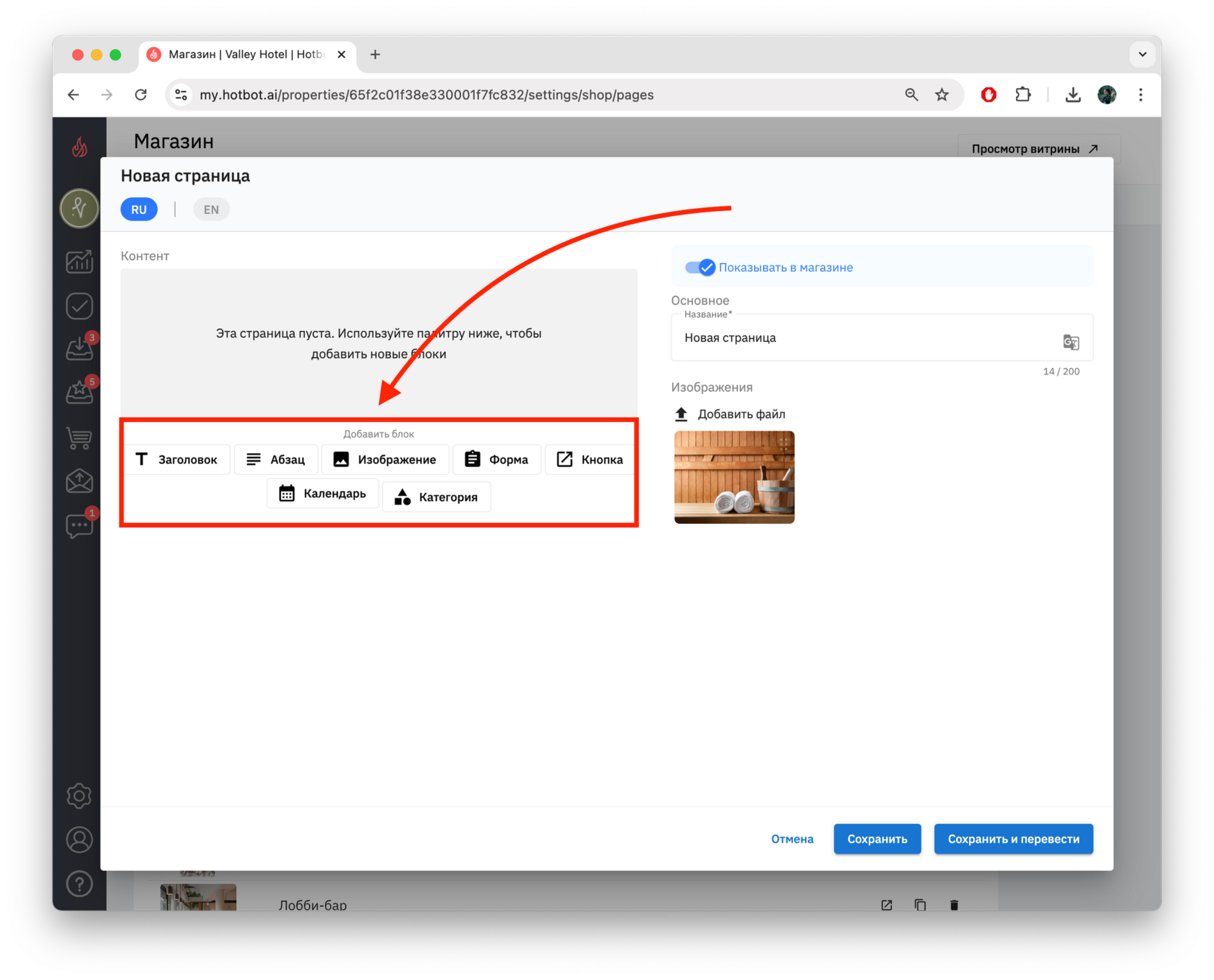Open external link icon on Лобби-бар row
1214x980 pixels.
pyautogui.click(x=887, y=905)
